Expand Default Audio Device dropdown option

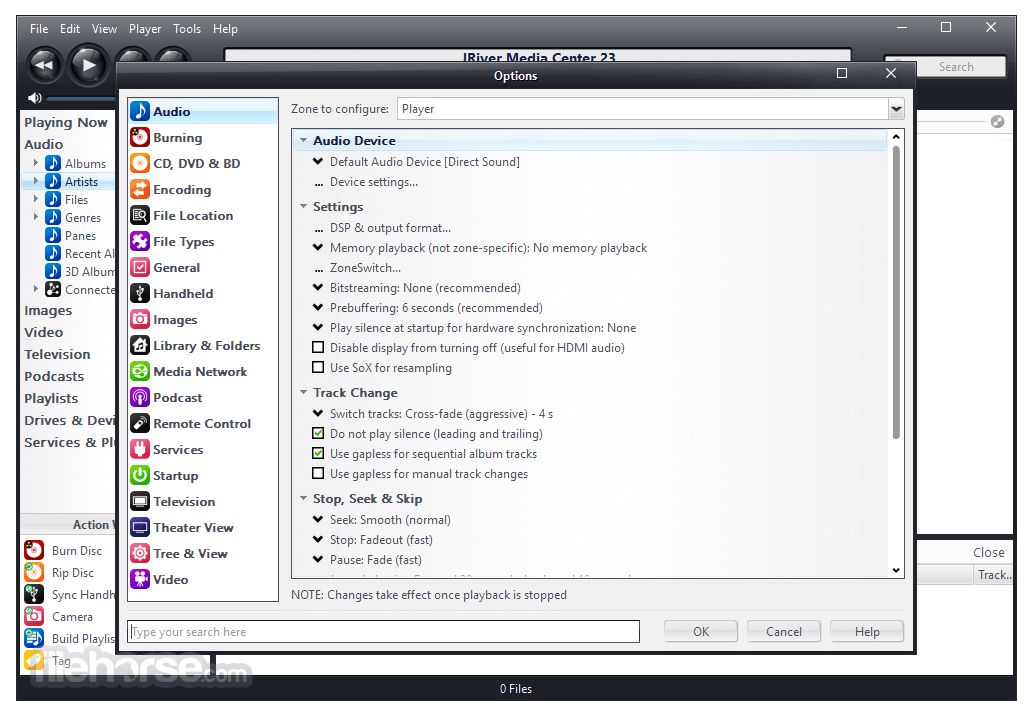tap(318, 161)
